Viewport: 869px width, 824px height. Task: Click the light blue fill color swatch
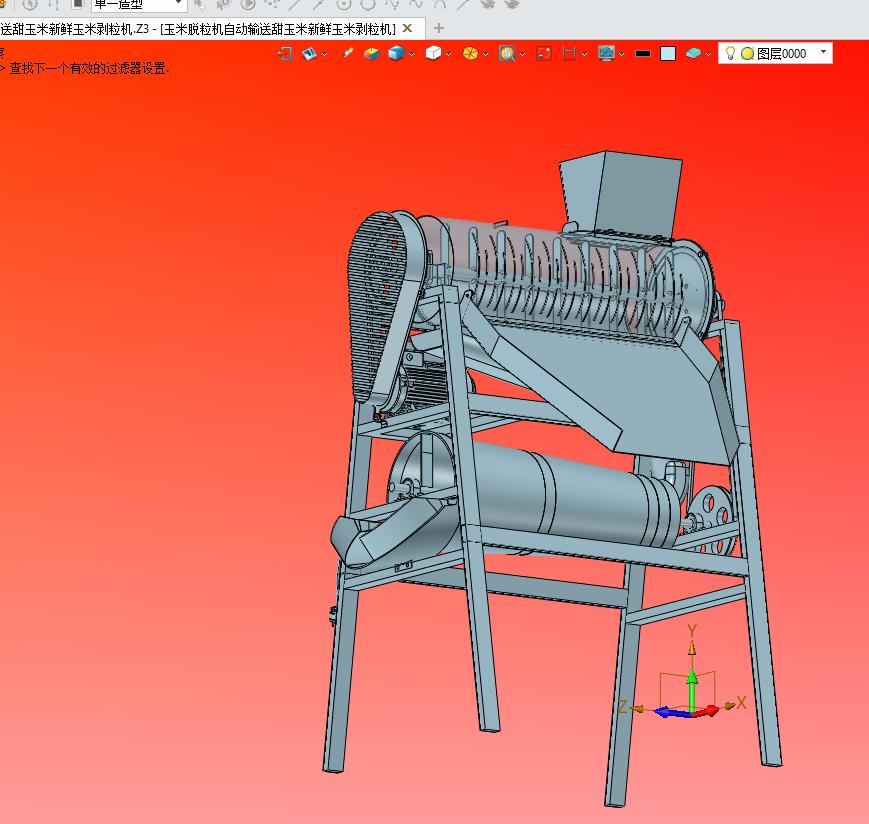[668, 54]
